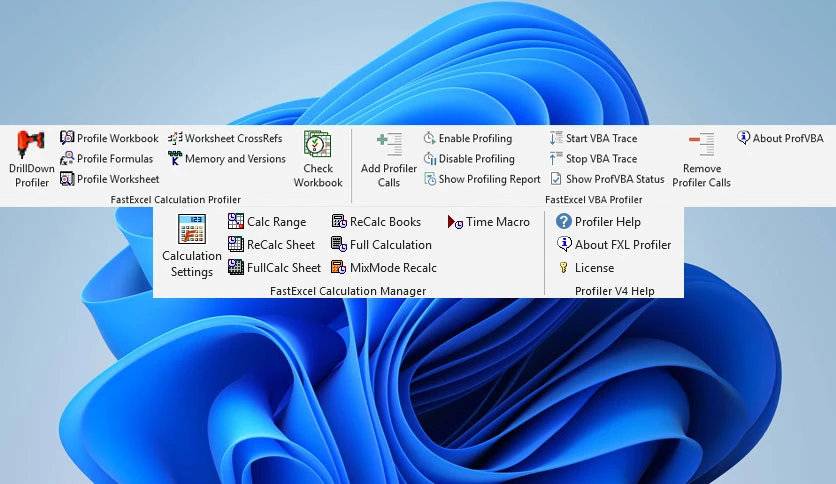Open the DrillDown Profiler drill icon
The image size is (836, 484).
(31, 144)
